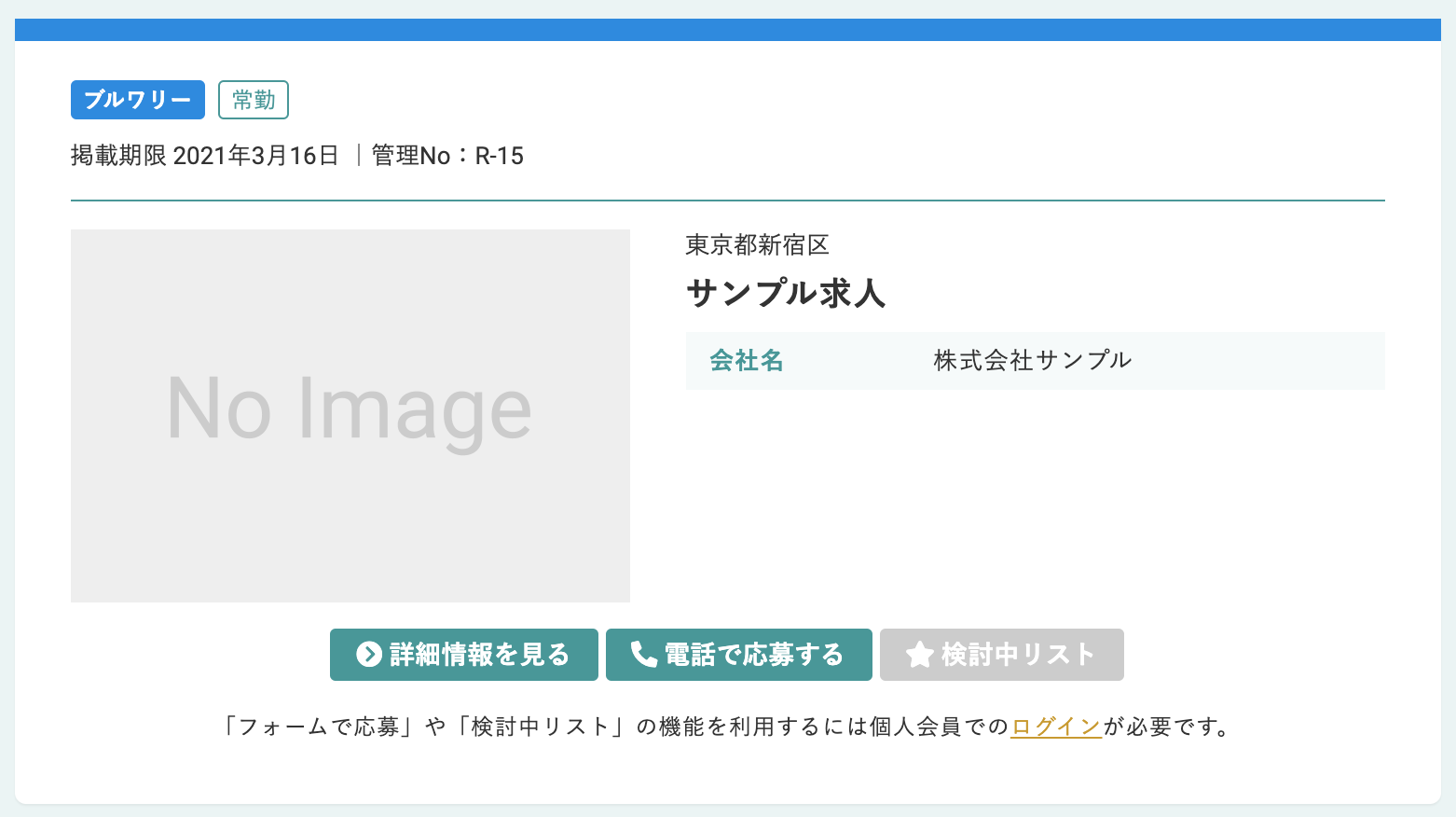Click the 管理No:R-15 text
Viewport: 1456px width, 817px height.
click(447, 156)
